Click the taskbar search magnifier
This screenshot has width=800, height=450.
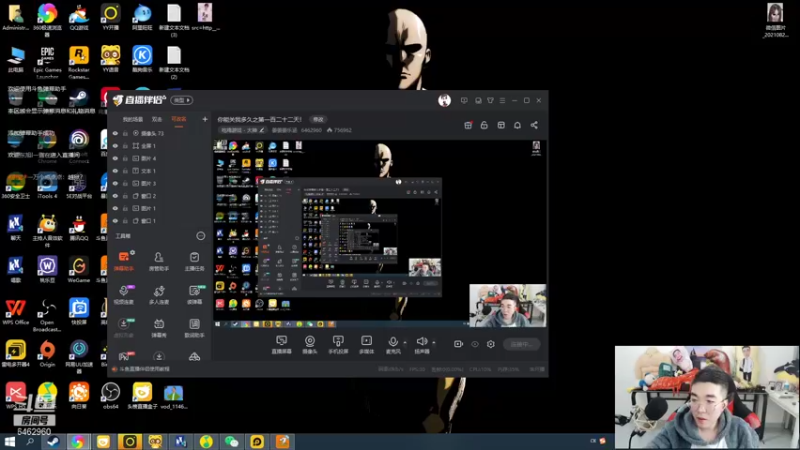(30, 441)
